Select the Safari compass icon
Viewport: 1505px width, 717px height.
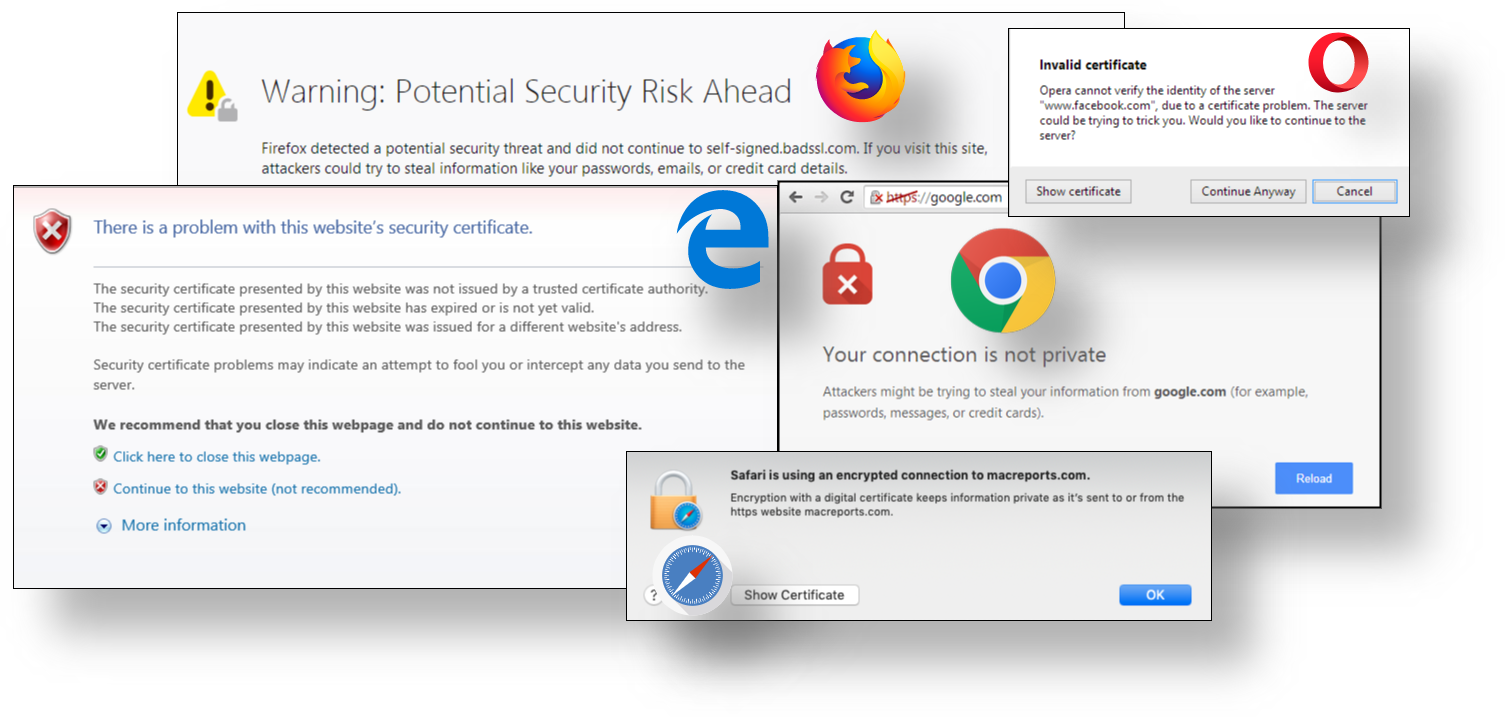click(691, 577)
